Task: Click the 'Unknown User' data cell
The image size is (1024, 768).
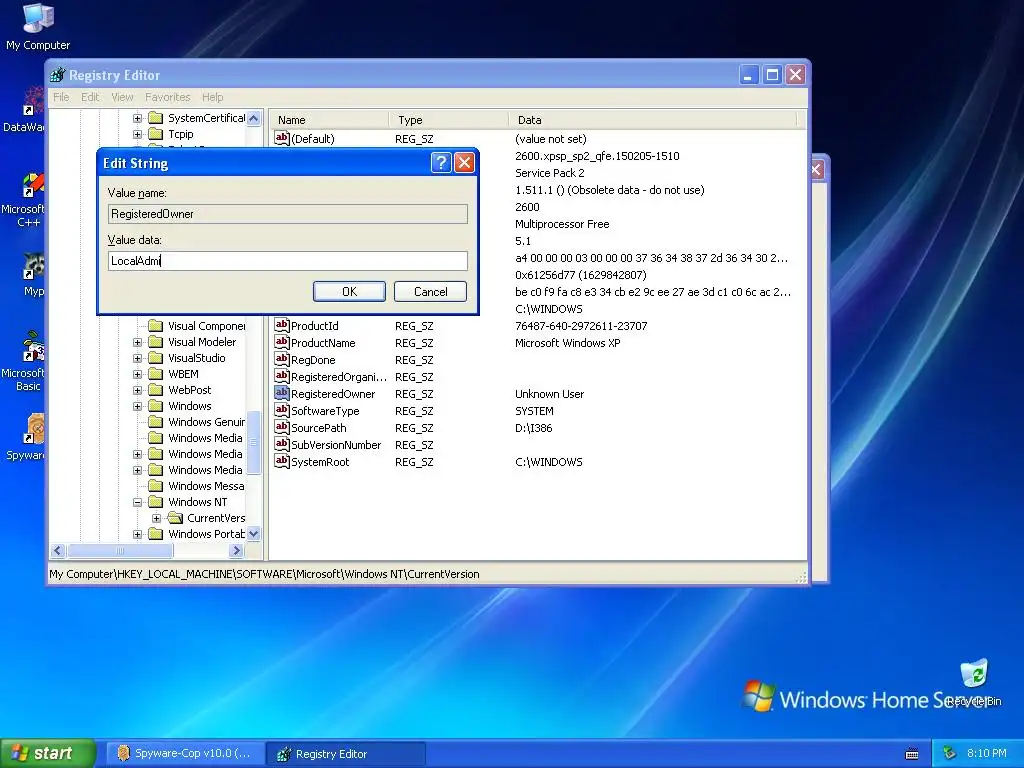Action: point(549,394)
